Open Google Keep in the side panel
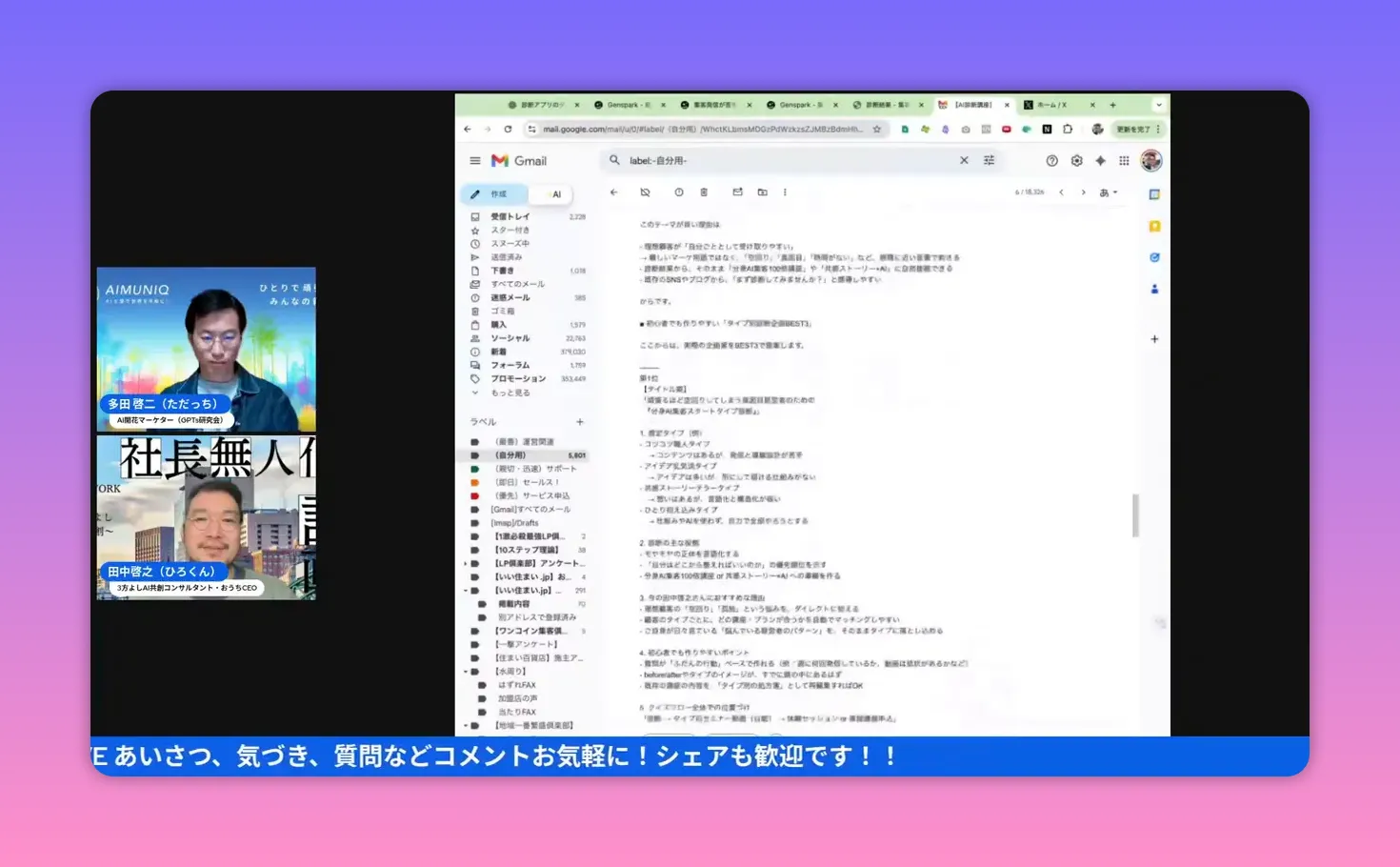 coord(1154,226)
